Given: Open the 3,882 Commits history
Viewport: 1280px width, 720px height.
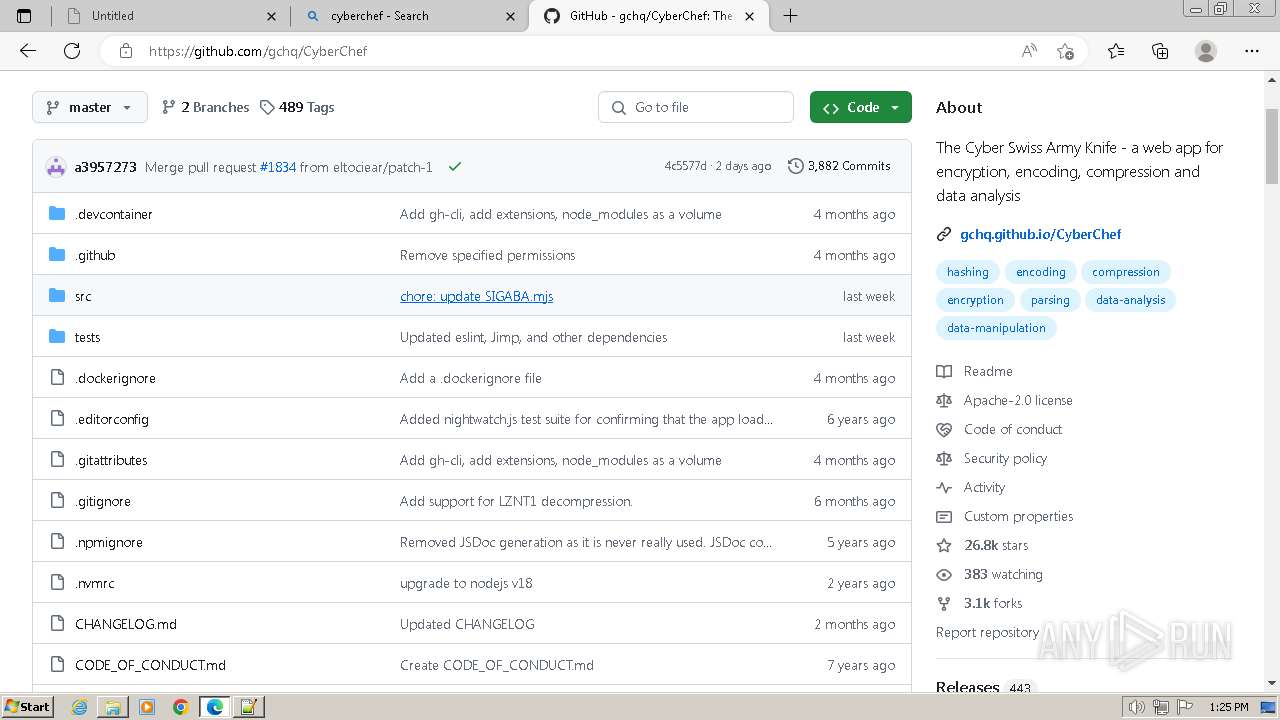Looking at the screenshot, I should (839, 166).
